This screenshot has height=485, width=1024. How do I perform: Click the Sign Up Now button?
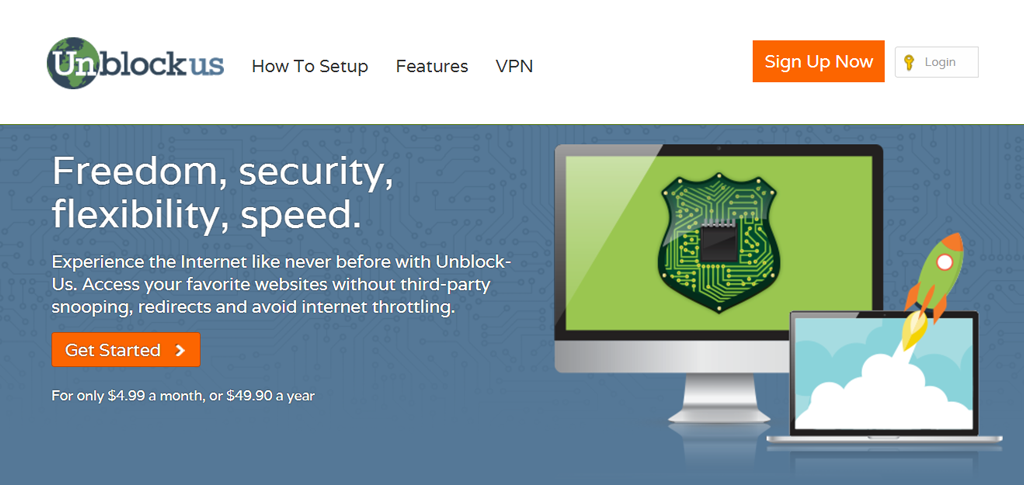click(818, 61)
